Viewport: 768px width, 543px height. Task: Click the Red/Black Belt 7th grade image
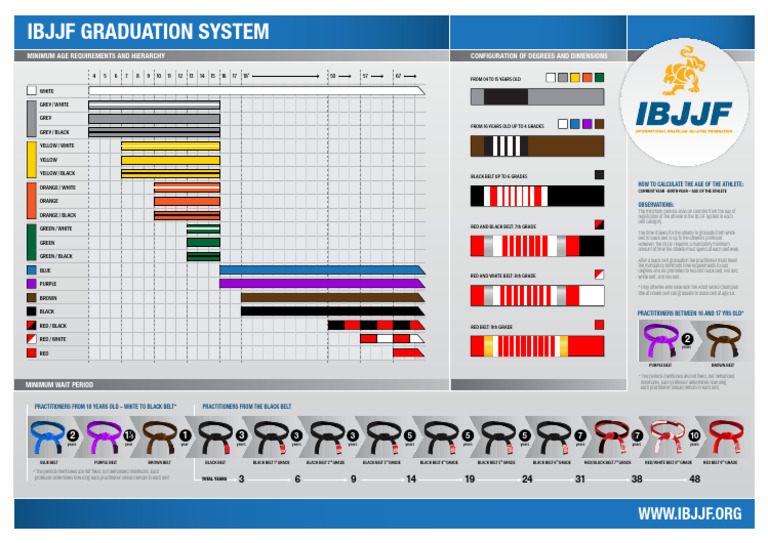click(610, 437)
